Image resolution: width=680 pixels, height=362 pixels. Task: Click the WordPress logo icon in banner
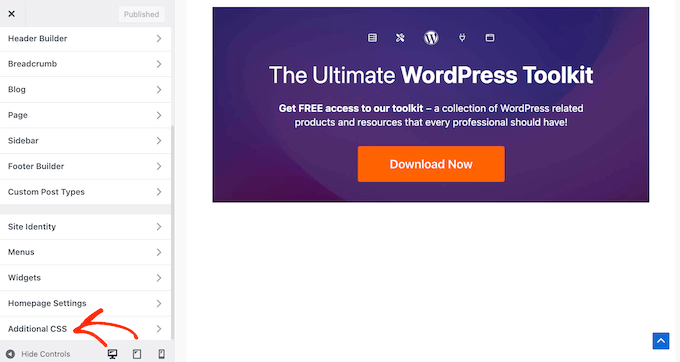pos(431,38)
